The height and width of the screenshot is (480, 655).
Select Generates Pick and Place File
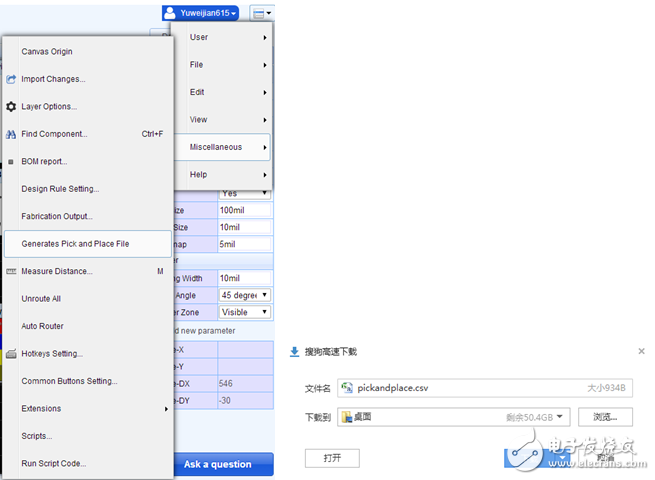88,243
